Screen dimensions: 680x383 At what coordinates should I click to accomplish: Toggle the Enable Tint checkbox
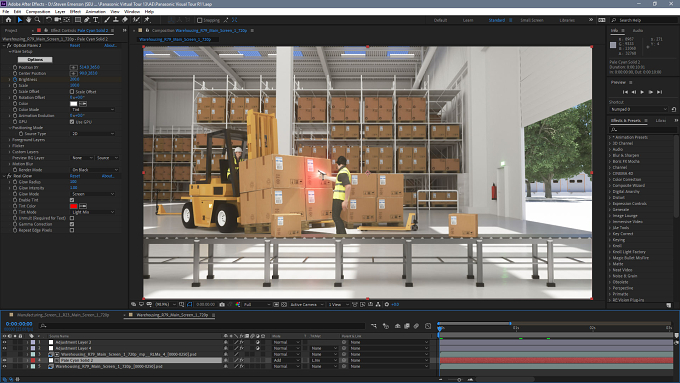click(x=72, y=200)
